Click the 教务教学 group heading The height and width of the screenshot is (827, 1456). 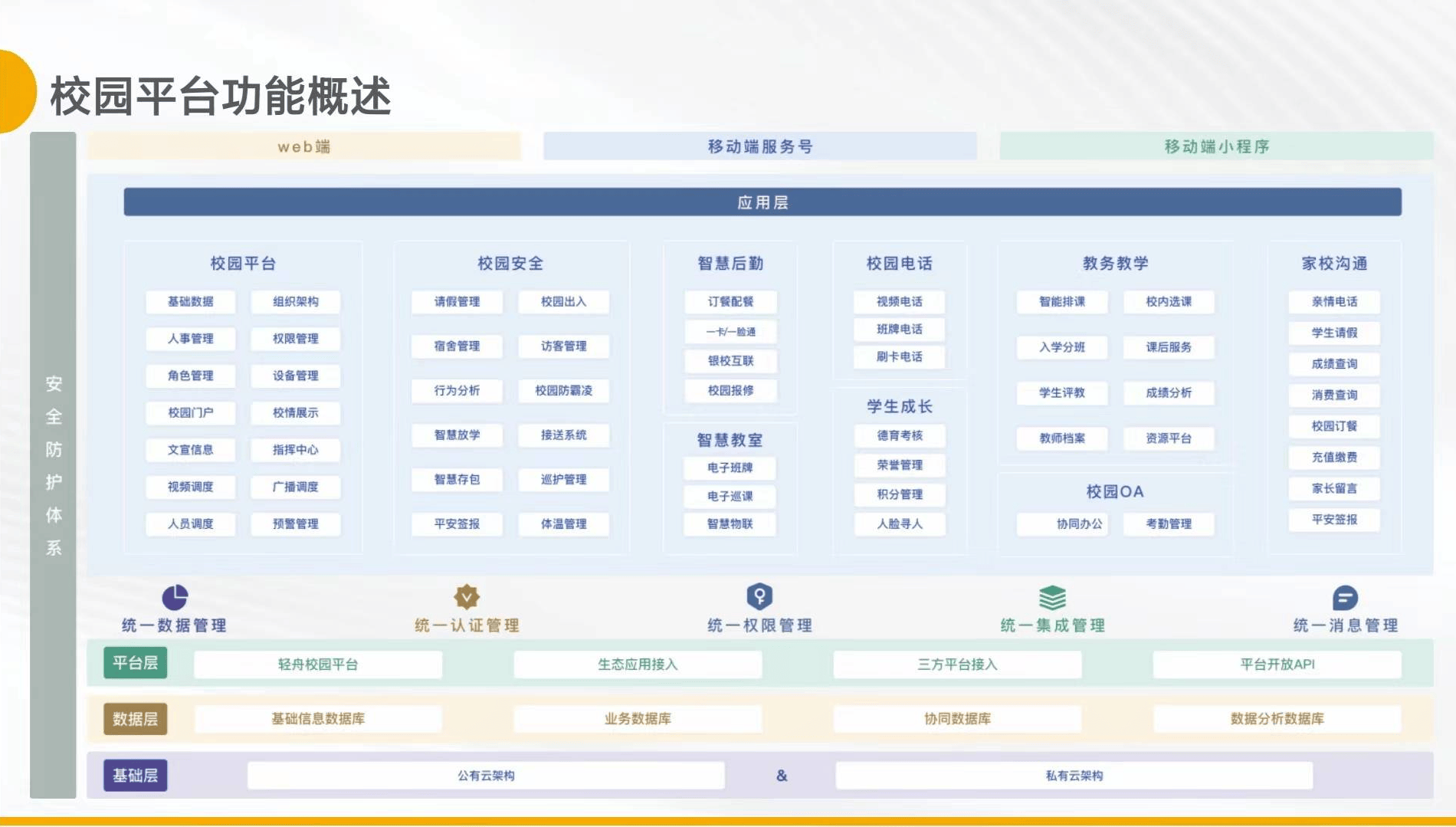pos(1116,264)
